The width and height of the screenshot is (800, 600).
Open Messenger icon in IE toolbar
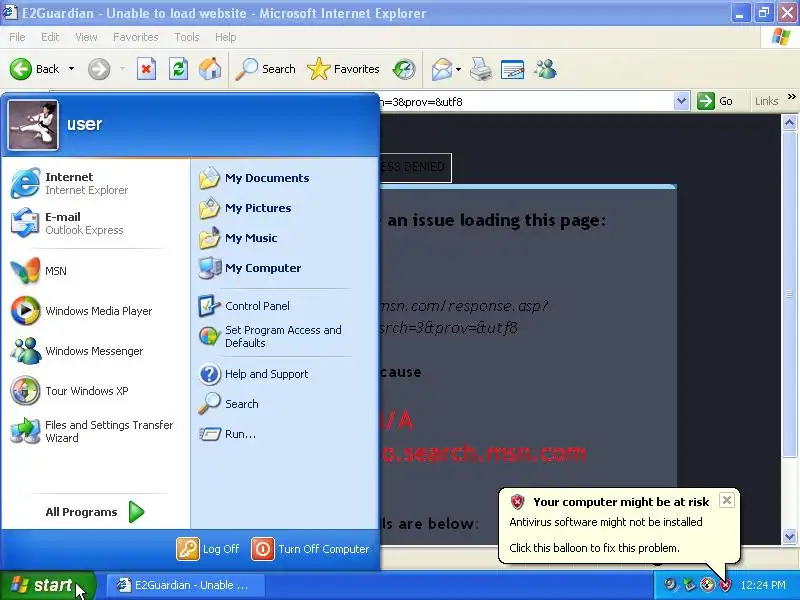coord(545,69)
